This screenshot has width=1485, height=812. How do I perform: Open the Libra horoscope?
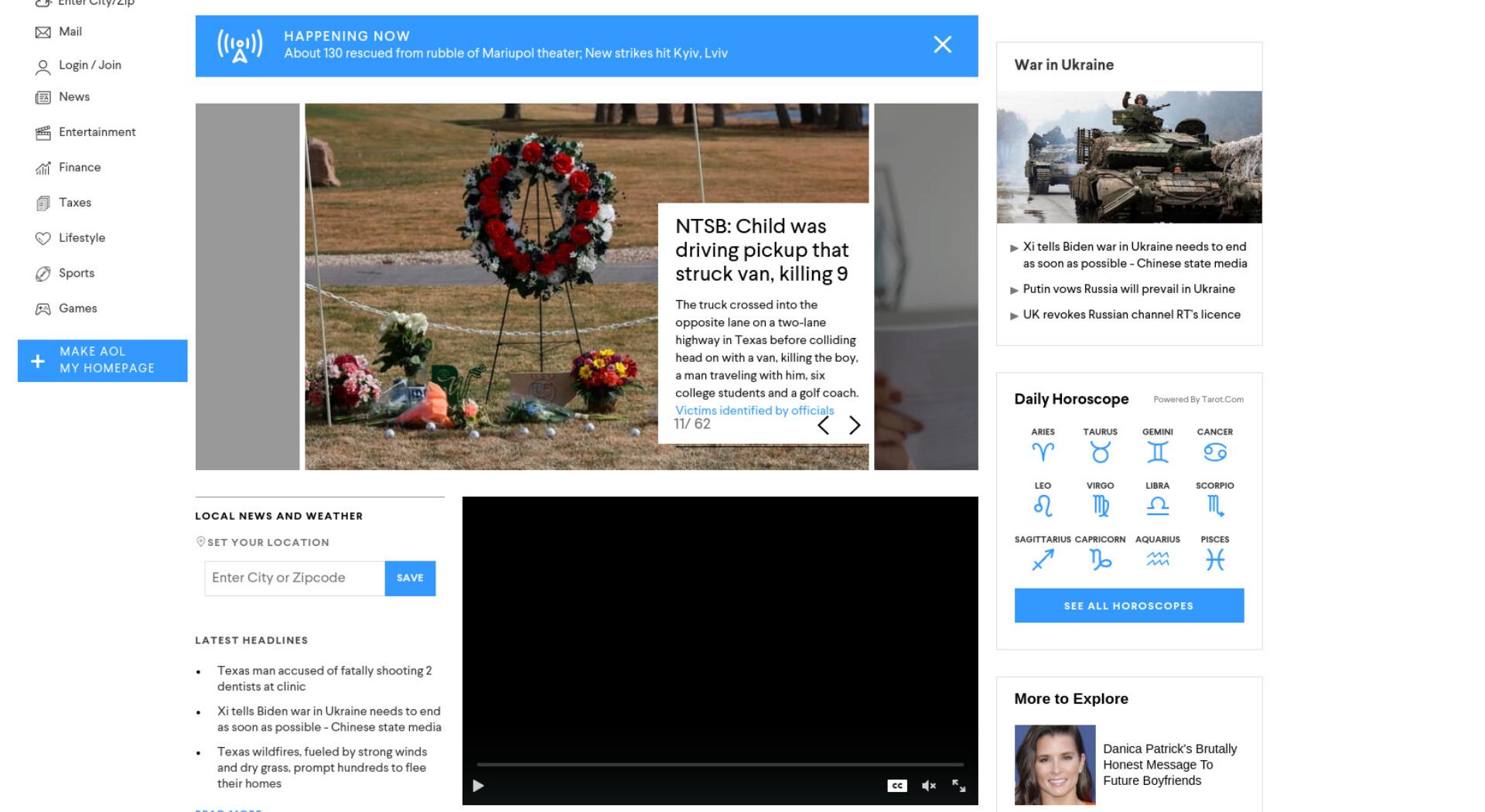tap(1158, 499)
